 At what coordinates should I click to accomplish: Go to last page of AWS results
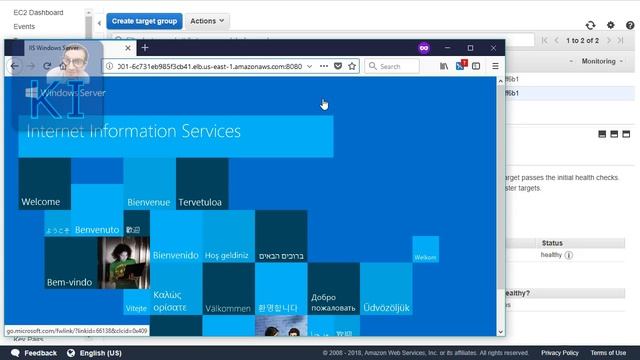point(621,40)
